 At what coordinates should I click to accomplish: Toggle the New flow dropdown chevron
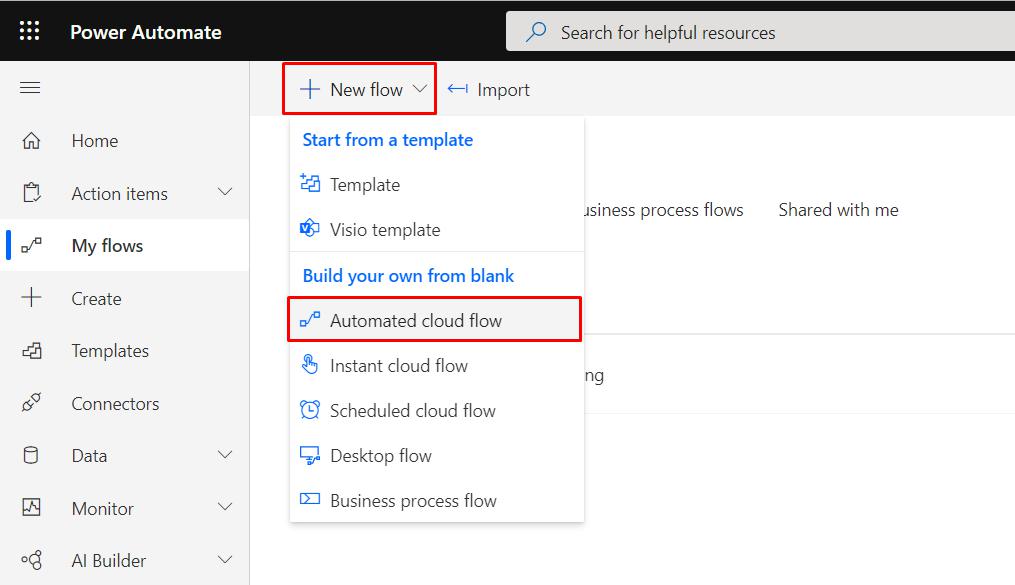coord(420,89)
